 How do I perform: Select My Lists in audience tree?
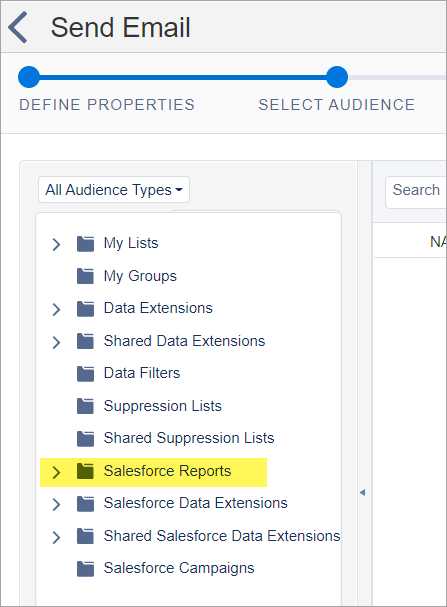131,243
